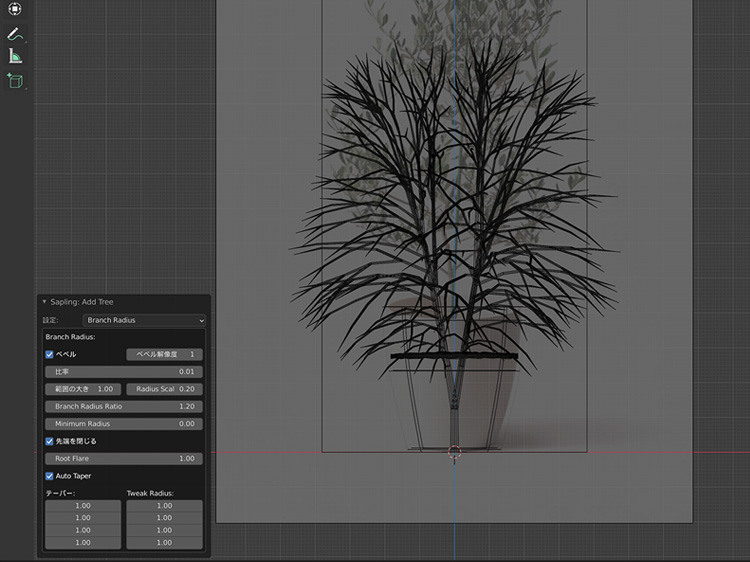Click the Branch Radius Ratio slider

(124, 407)
